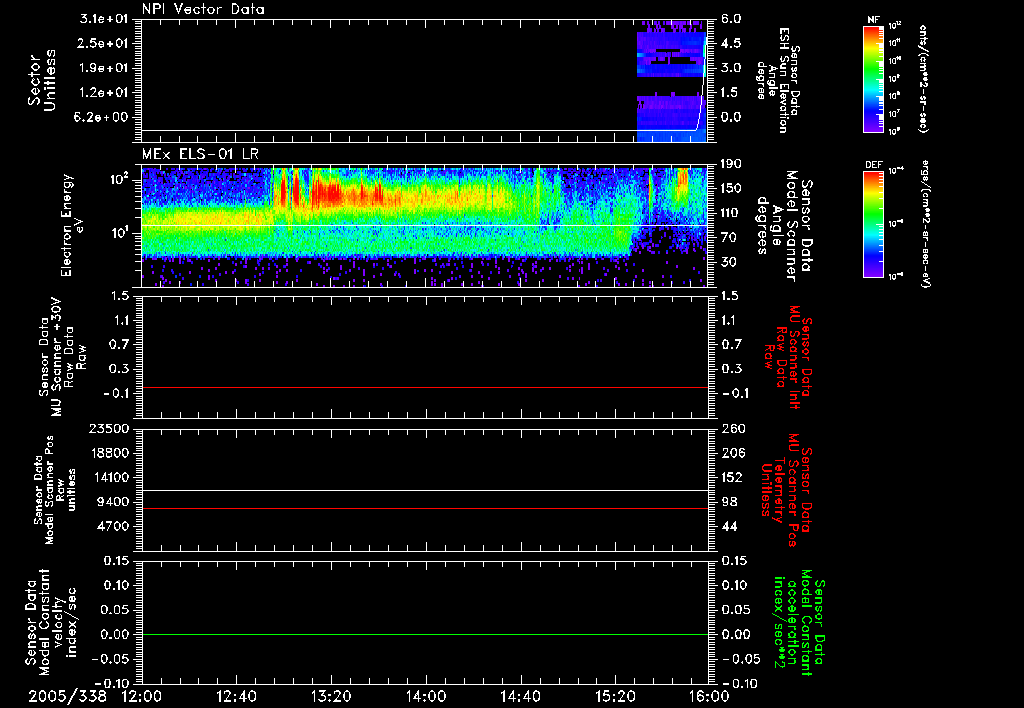Click the 260 Telemetry tick label
Viewport: 1024px width, 708px height.
click(732, 428)
